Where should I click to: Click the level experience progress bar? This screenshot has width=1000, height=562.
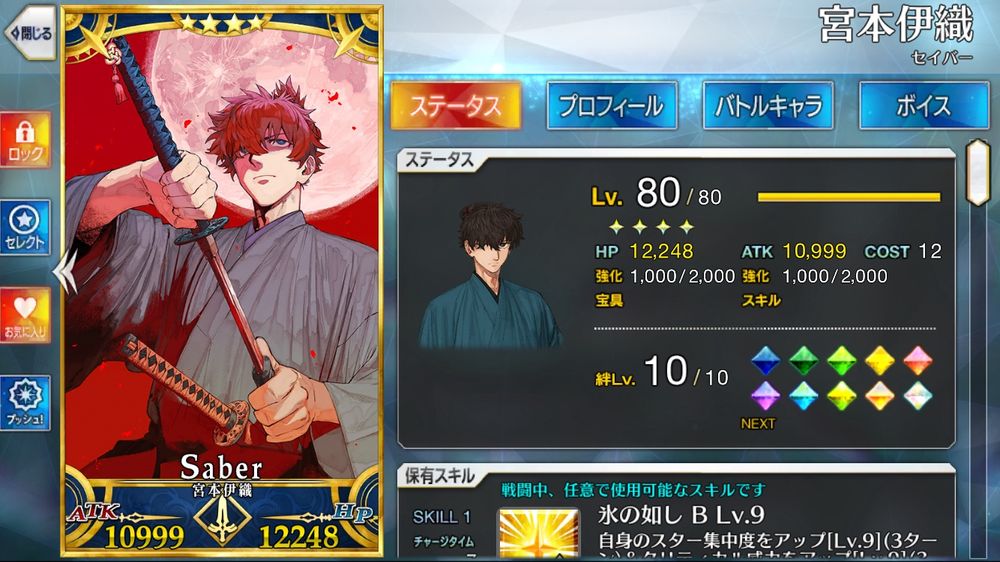tap(849, 197)
